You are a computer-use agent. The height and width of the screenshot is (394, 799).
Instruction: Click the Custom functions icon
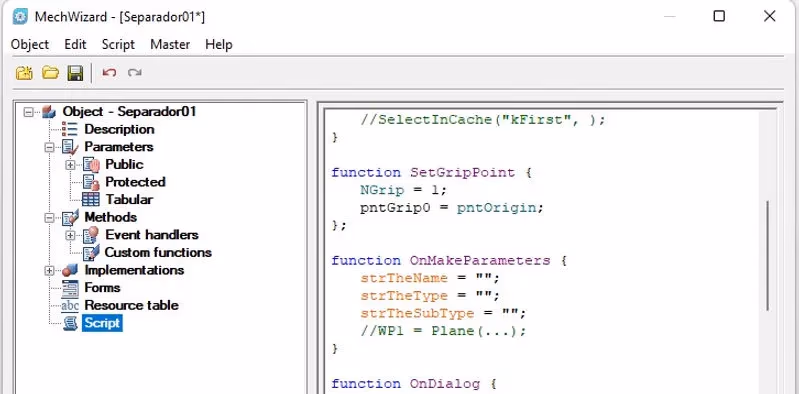point(91,252)
